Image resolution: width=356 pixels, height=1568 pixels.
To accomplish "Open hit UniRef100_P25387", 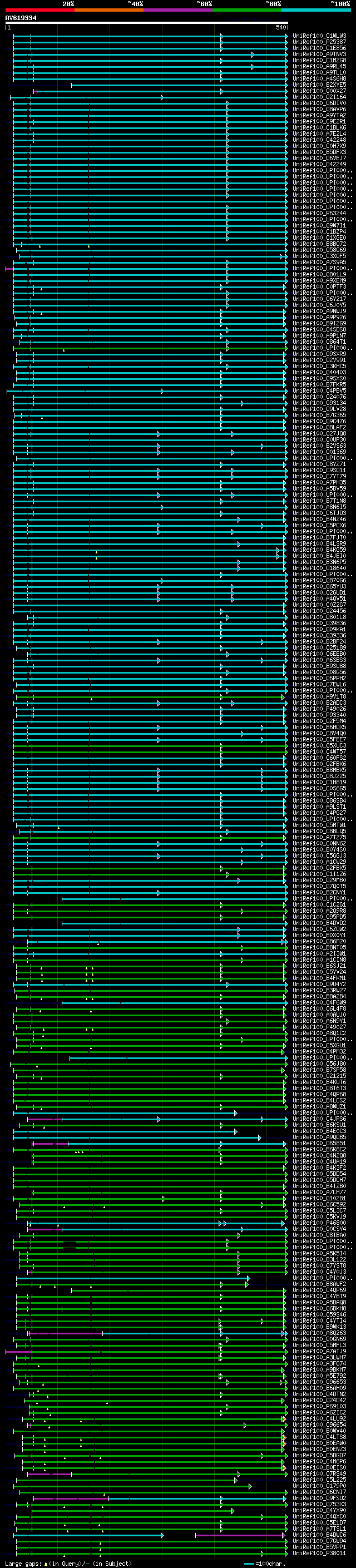I will pos(319,42).
